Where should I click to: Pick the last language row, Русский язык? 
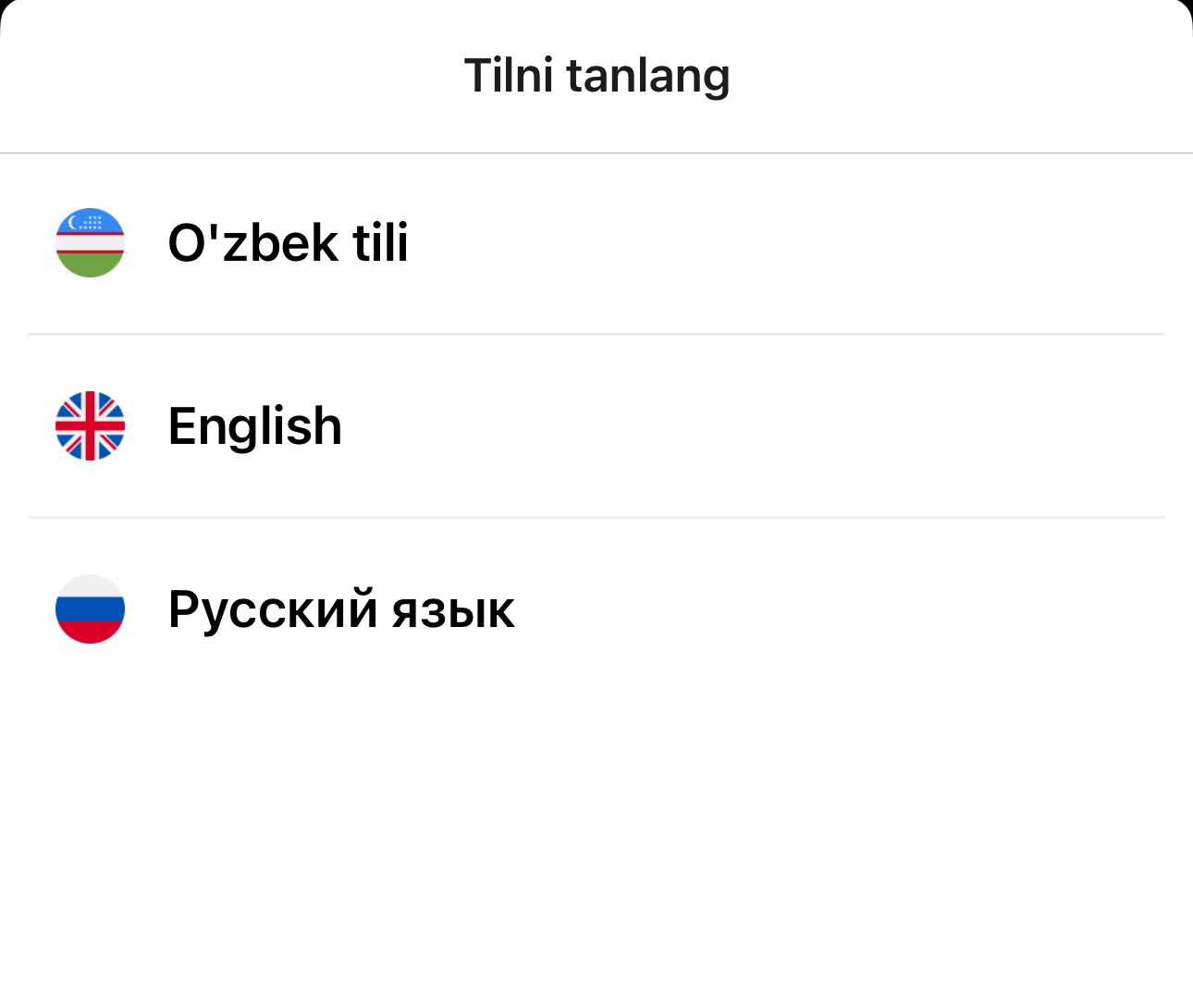point(596,609)
